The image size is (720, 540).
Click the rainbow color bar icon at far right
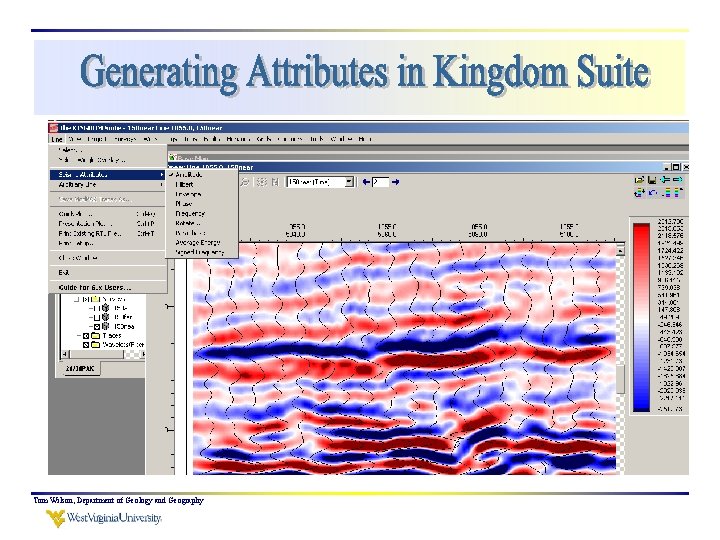(x=678, y=193)
